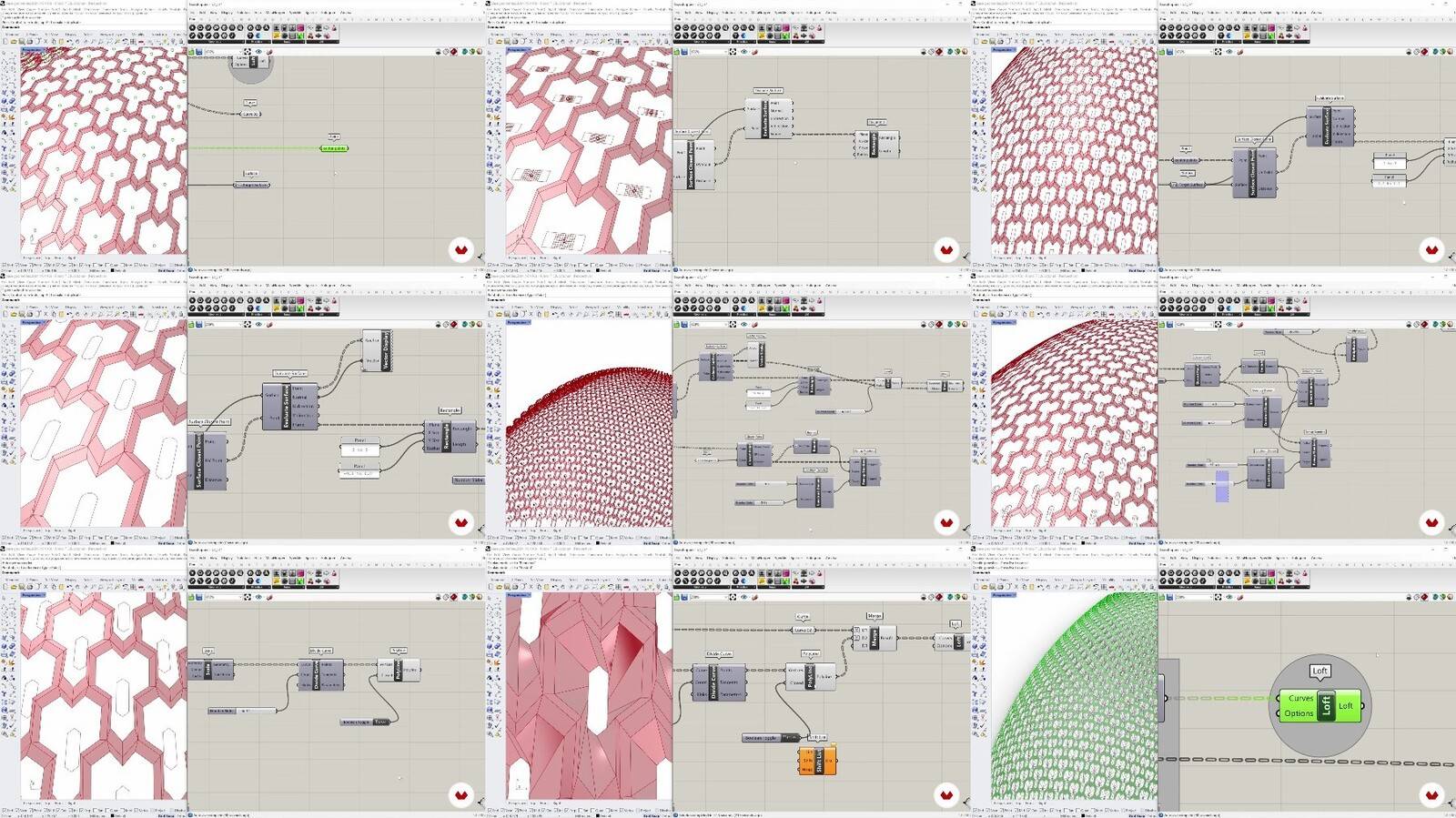Select Surface Closest Point in the top-right frame
Viewport: 1456px width, 818px height.
[x=1256, y=173]
